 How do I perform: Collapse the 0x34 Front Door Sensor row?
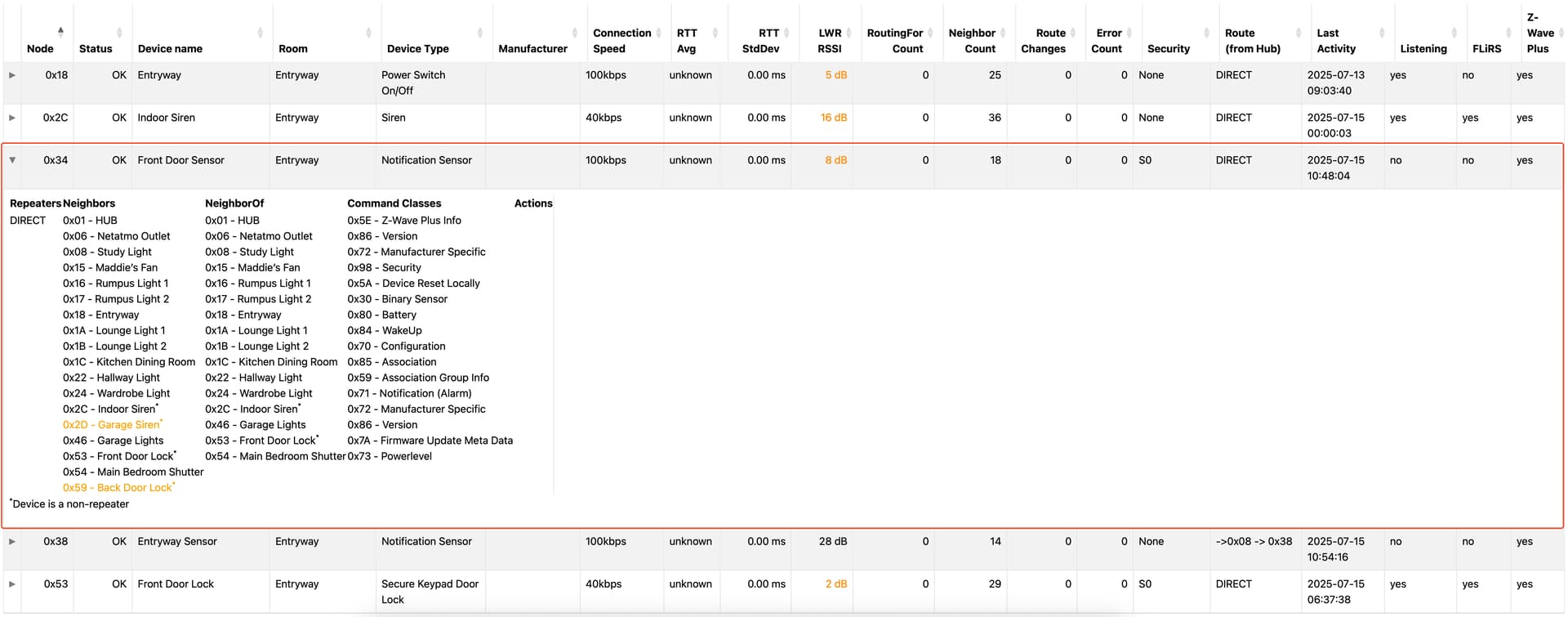12,160
